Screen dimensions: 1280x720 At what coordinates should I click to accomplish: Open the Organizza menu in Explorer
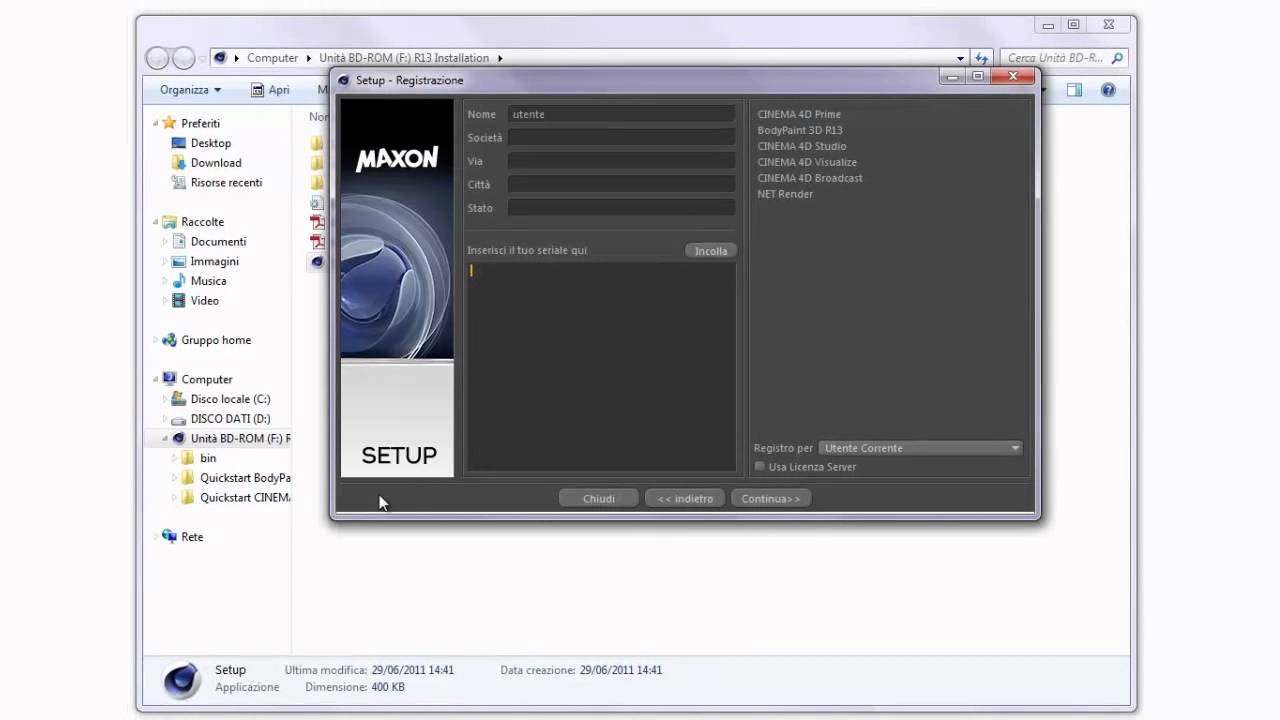point(190,90)
